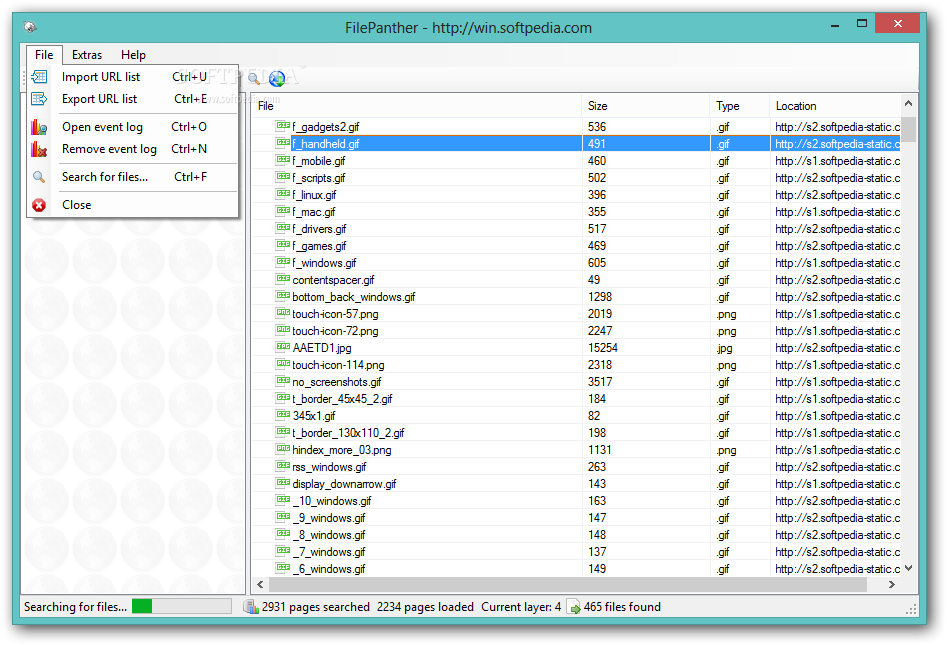Open the File menu
The width and height of the screenshot is (947, 645).
(44, 54)
